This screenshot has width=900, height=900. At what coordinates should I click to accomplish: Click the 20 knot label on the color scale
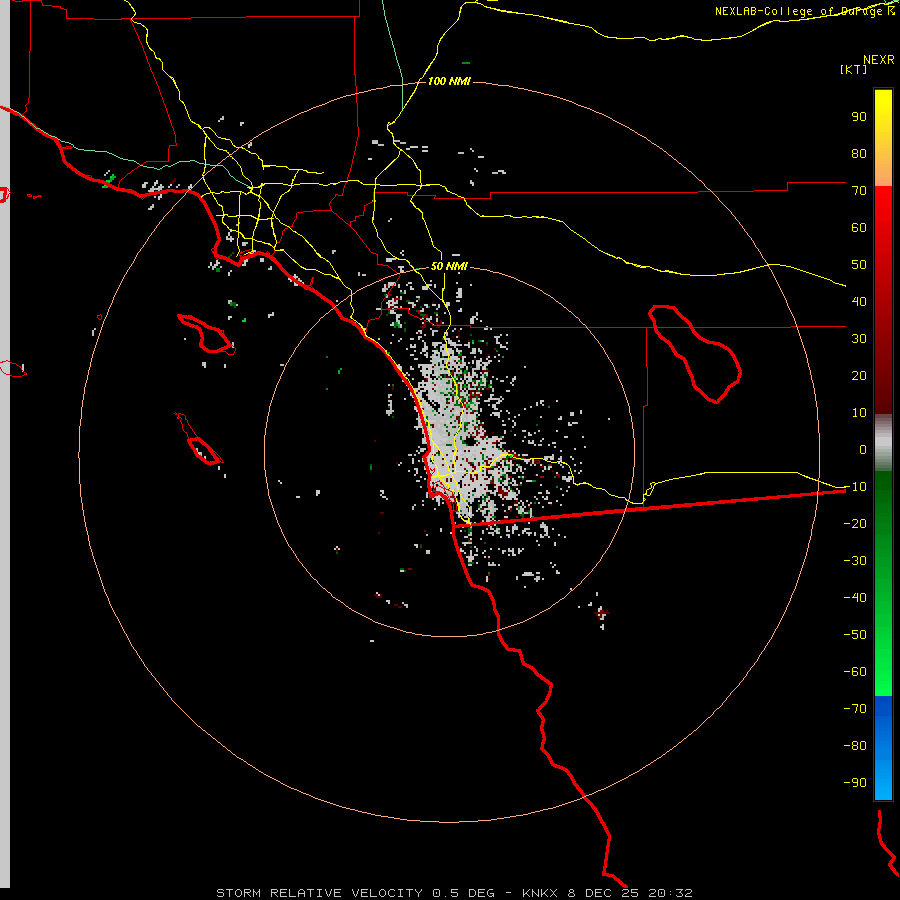pyautogui.click(x=859, y=375)
